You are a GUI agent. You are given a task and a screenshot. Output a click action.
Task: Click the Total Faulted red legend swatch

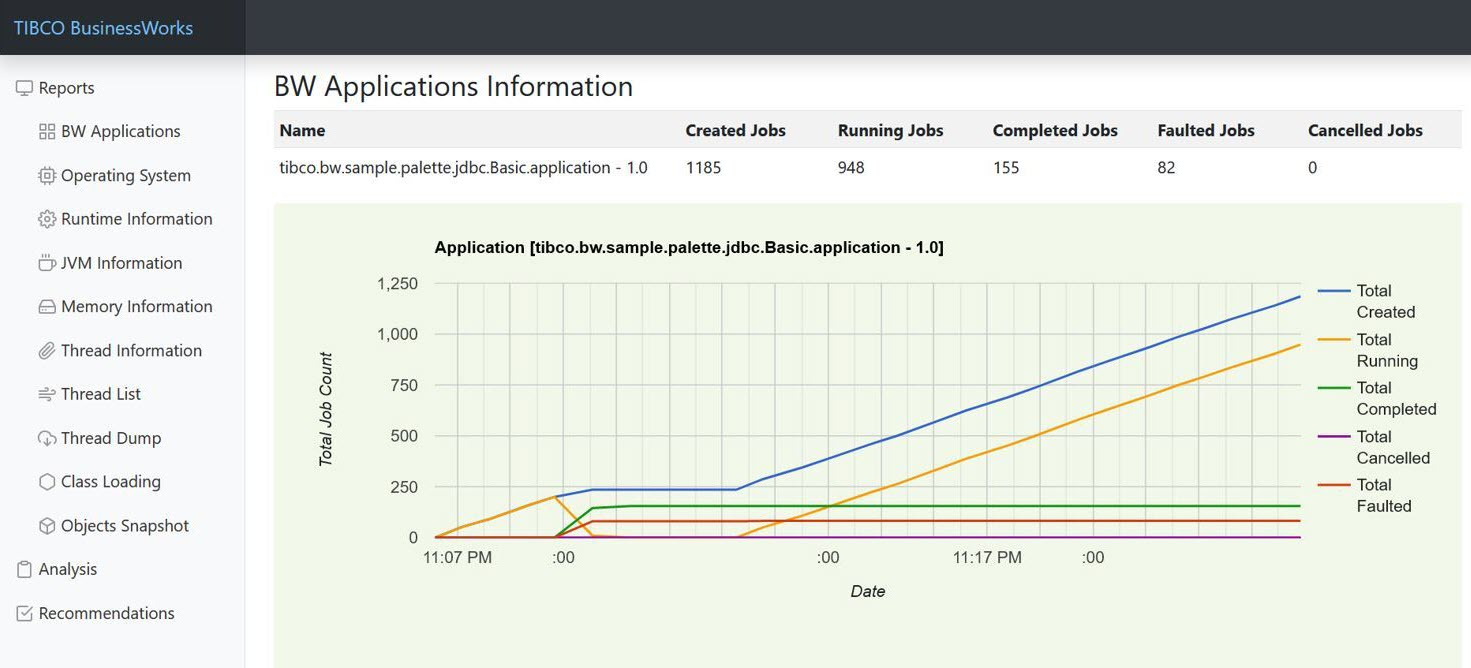pos(1334,485)
